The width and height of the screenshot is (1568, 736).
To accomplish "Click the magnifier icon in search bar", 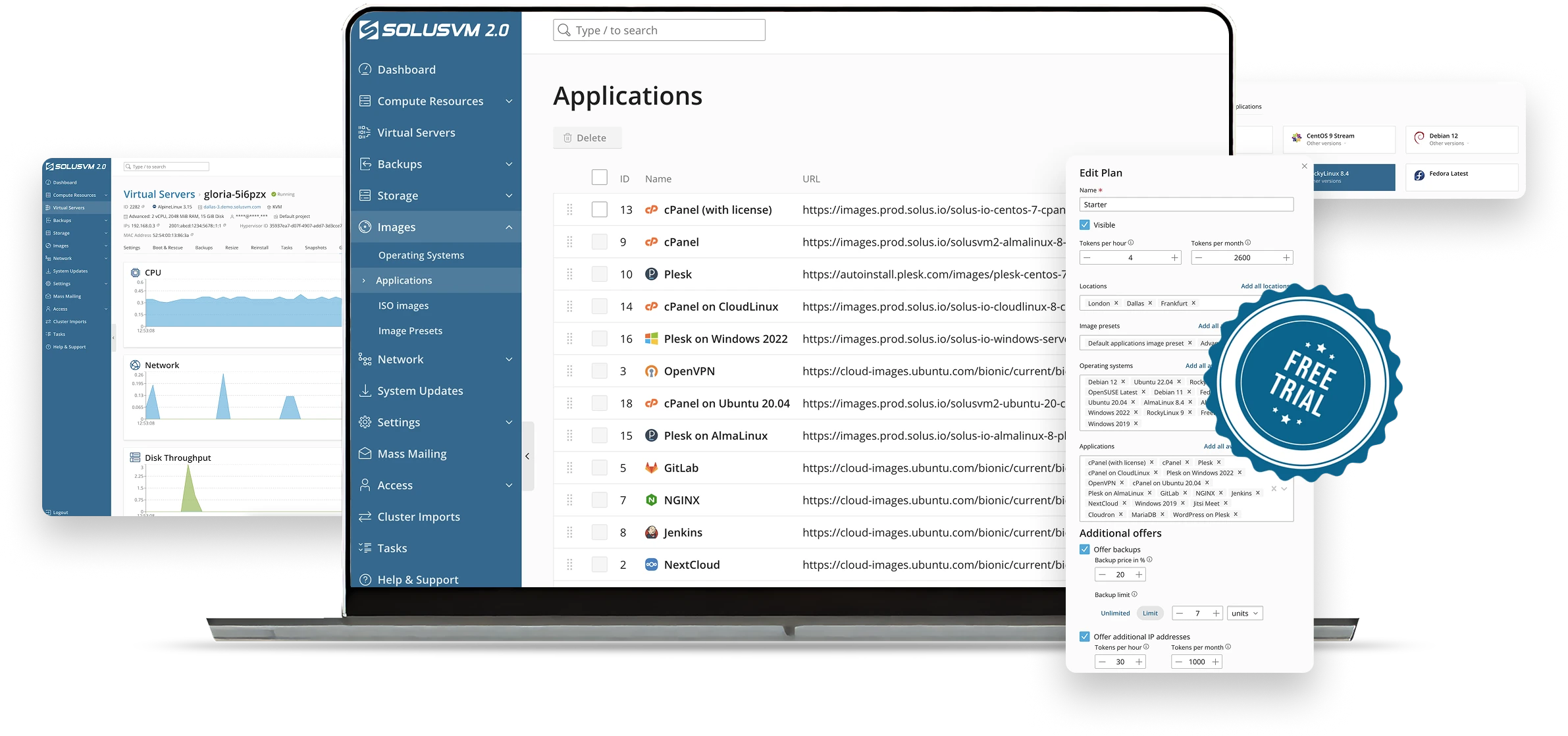I will (564, 30).
